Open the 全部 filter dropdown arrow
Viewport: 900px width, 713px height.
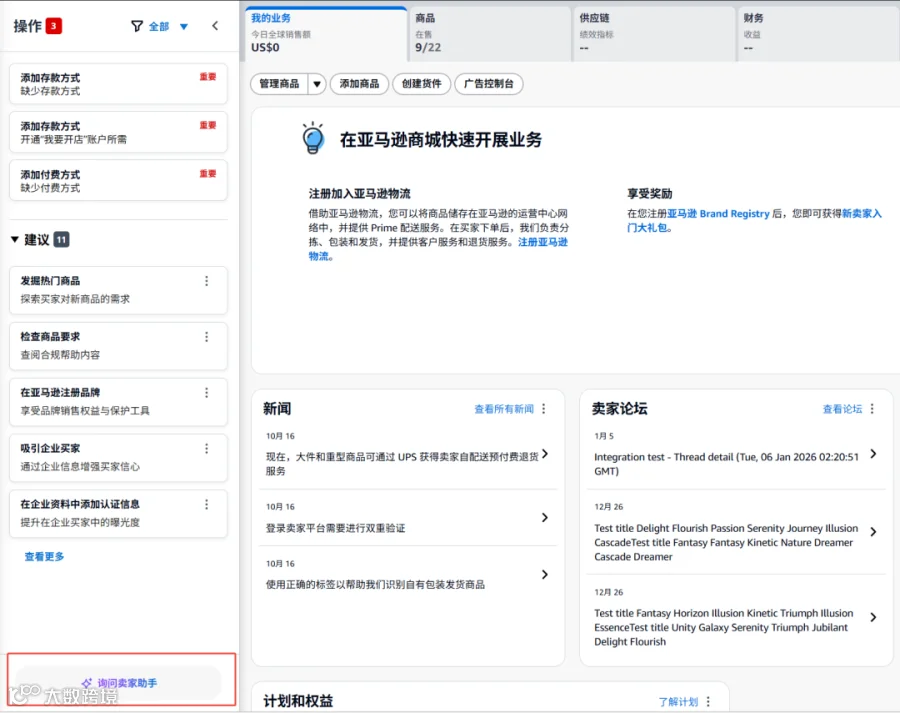(184, 26)
